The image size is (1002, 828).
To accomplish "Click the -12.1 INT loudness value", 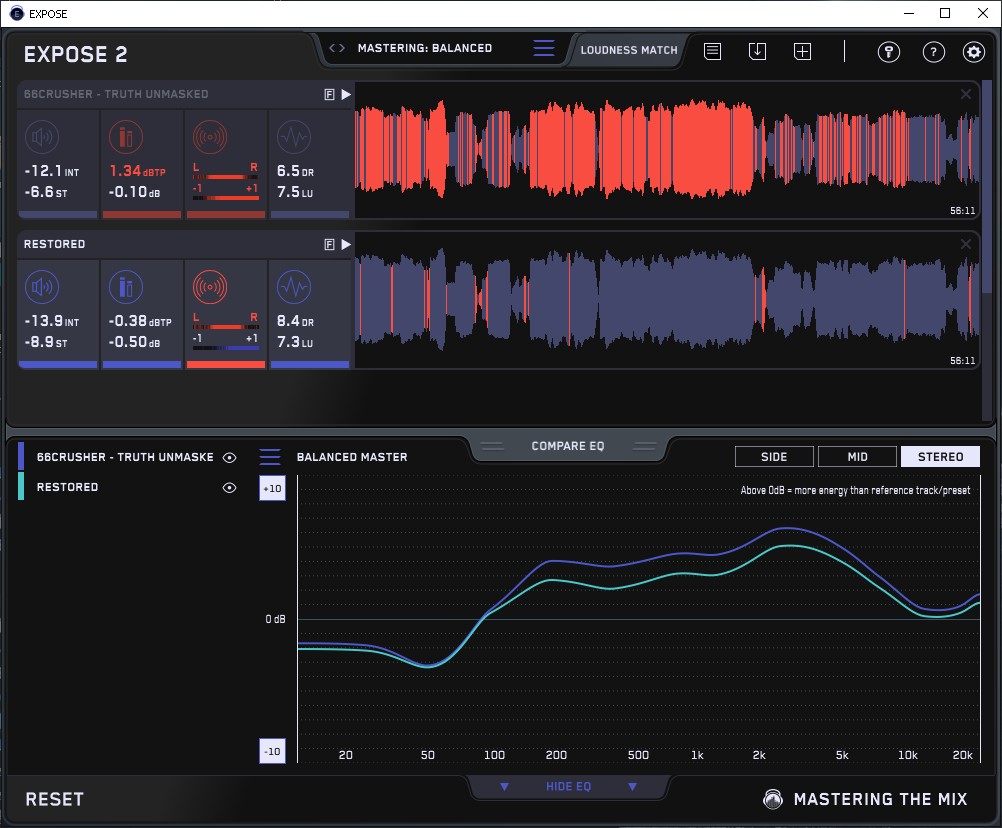I will point(51,171).
